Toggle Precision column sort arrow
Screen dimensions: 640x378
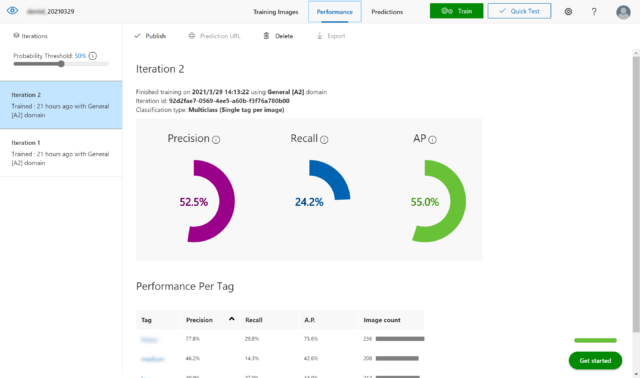click(231, 319)
